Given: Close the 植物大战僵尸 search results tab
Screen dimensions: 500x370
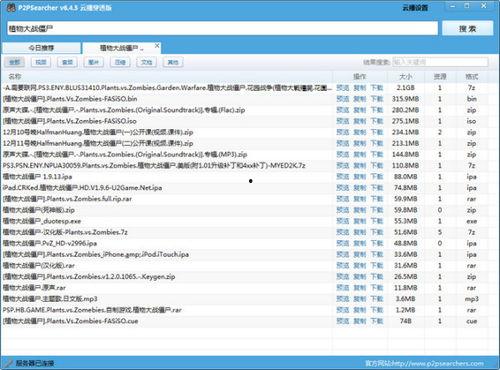Looking at the screenshot, I should [157, 46].
